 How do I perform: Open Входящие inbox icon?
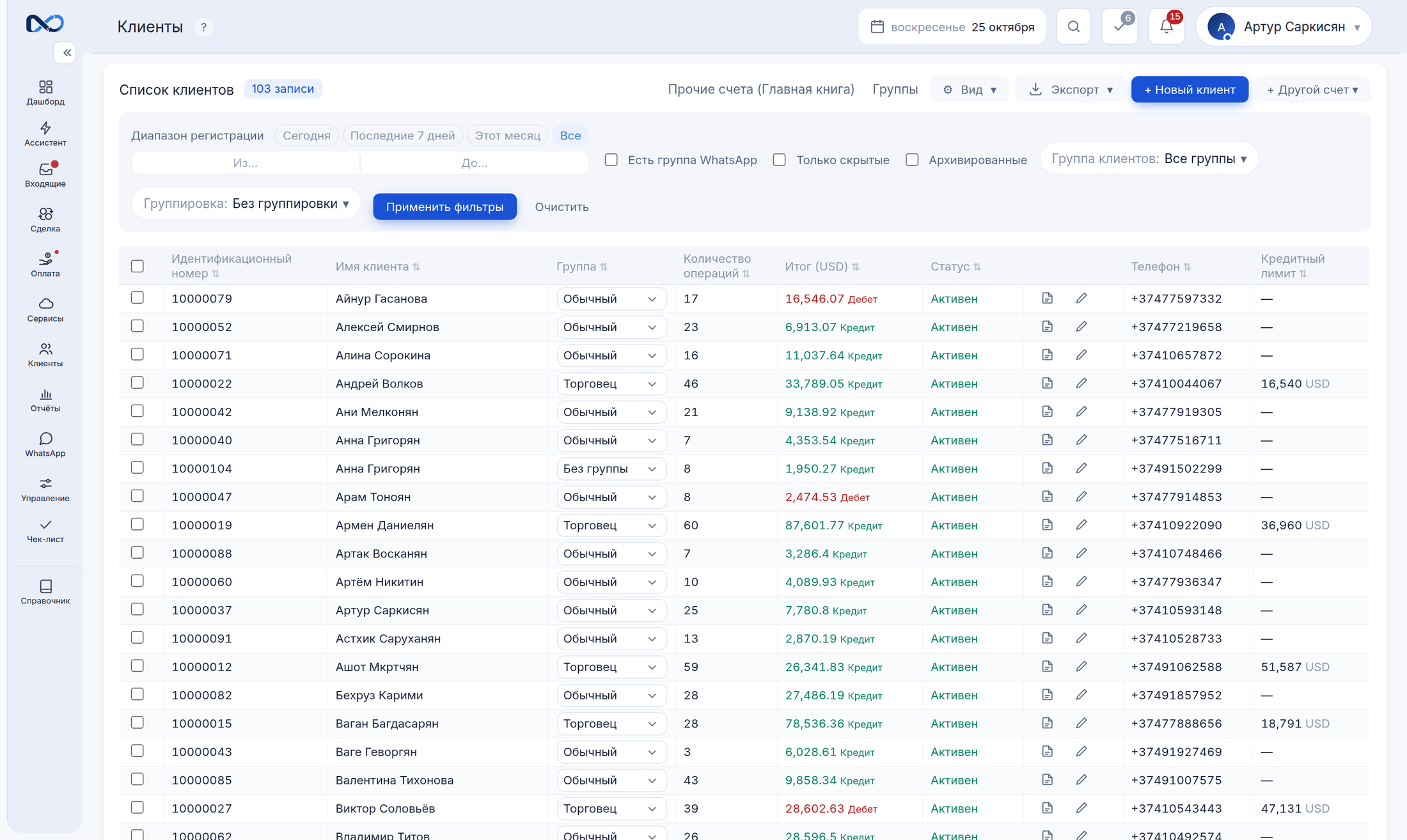click(x=45, y=175)
